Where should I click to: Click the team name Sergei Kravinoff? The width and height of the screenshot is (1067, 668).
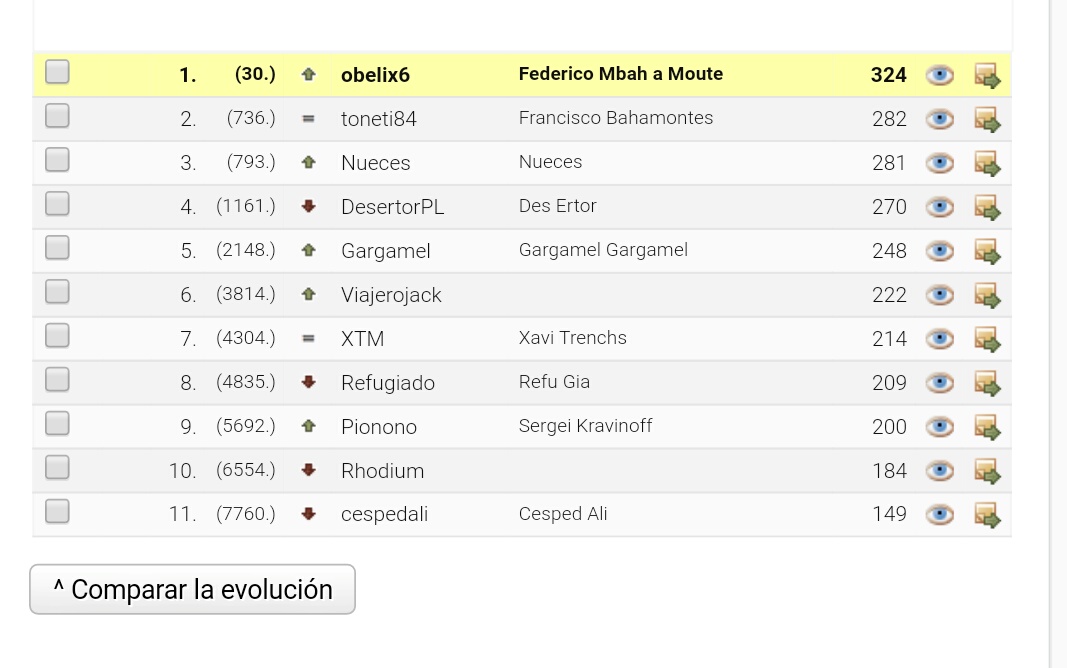click(585, 426)
